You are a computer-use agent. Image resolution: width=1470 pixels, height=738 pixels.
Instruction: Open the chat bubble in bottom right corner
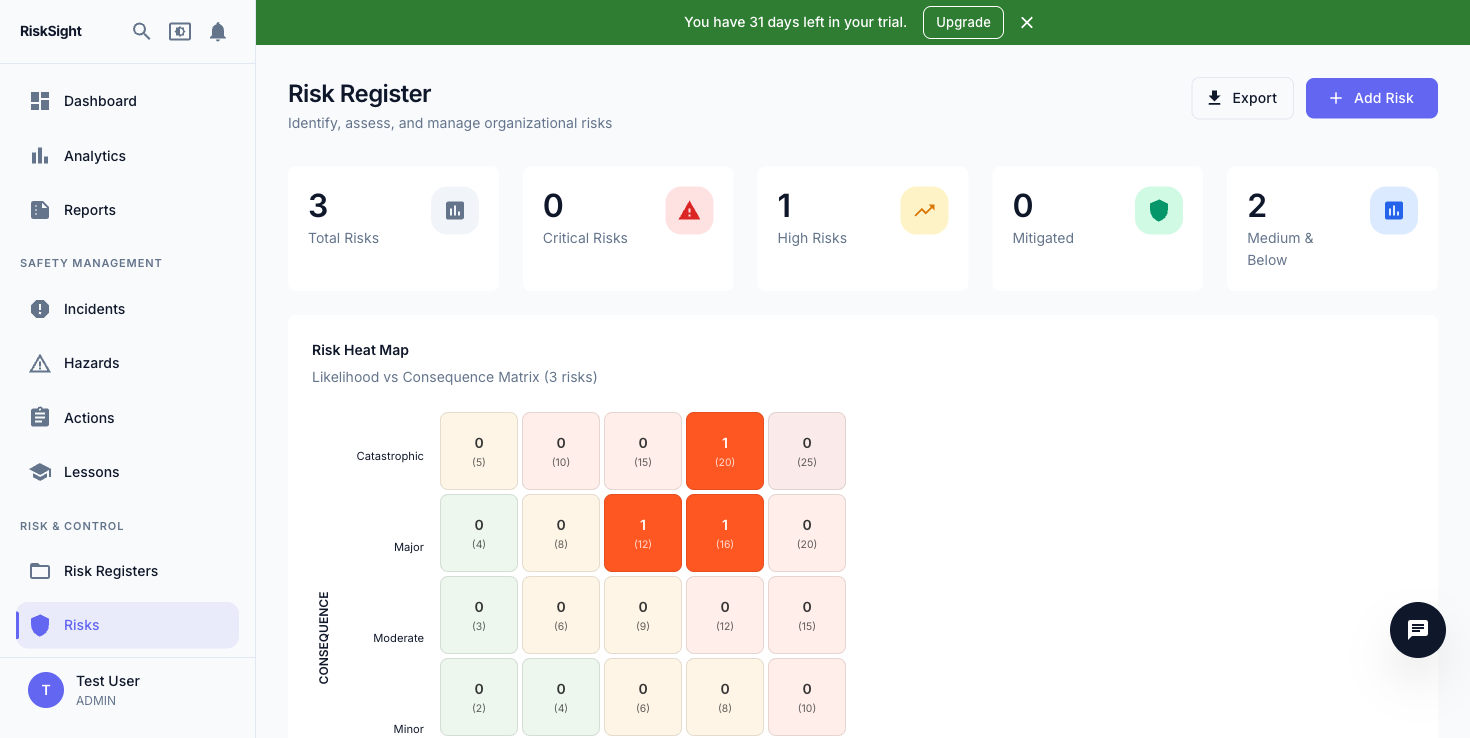(x=1418, y=630)
